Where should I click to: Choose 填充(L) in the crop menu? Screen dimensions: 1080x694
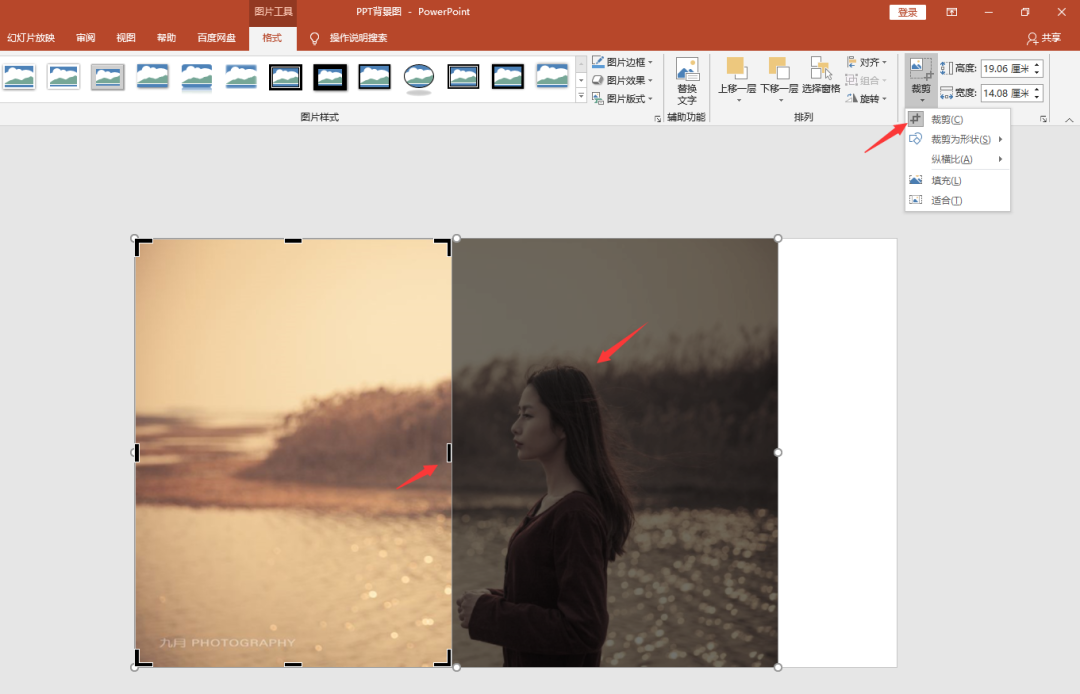[x=946, y=181]
